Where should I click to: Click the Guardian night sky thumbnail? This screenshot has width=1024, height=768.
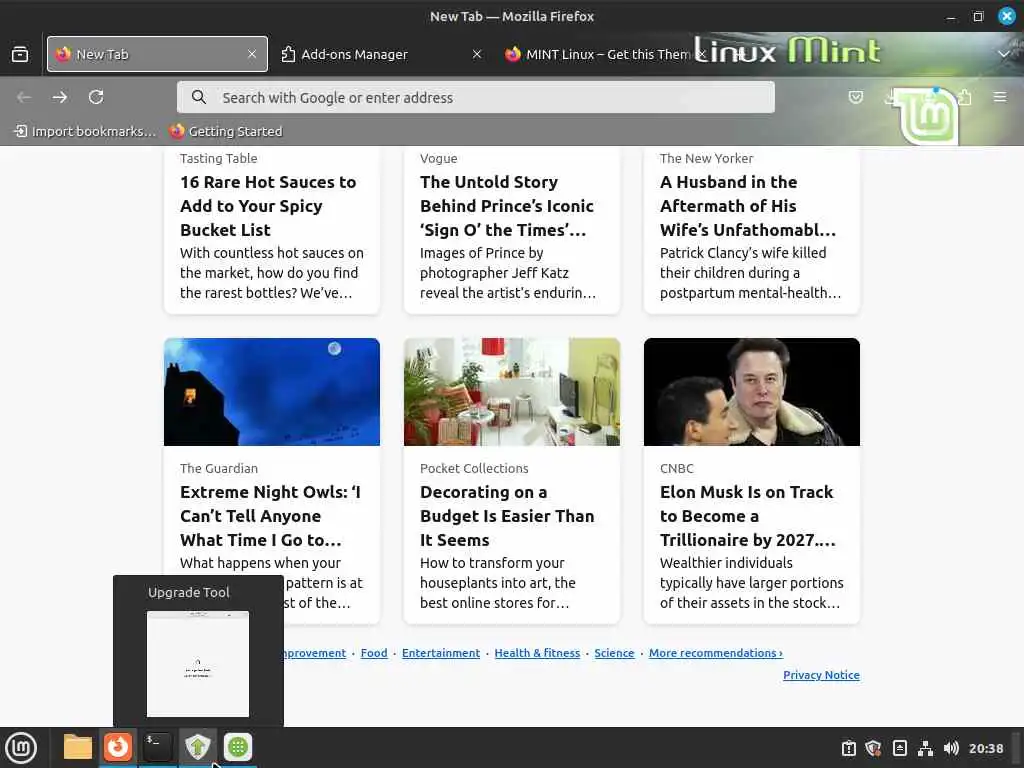[x=272, y=392]
